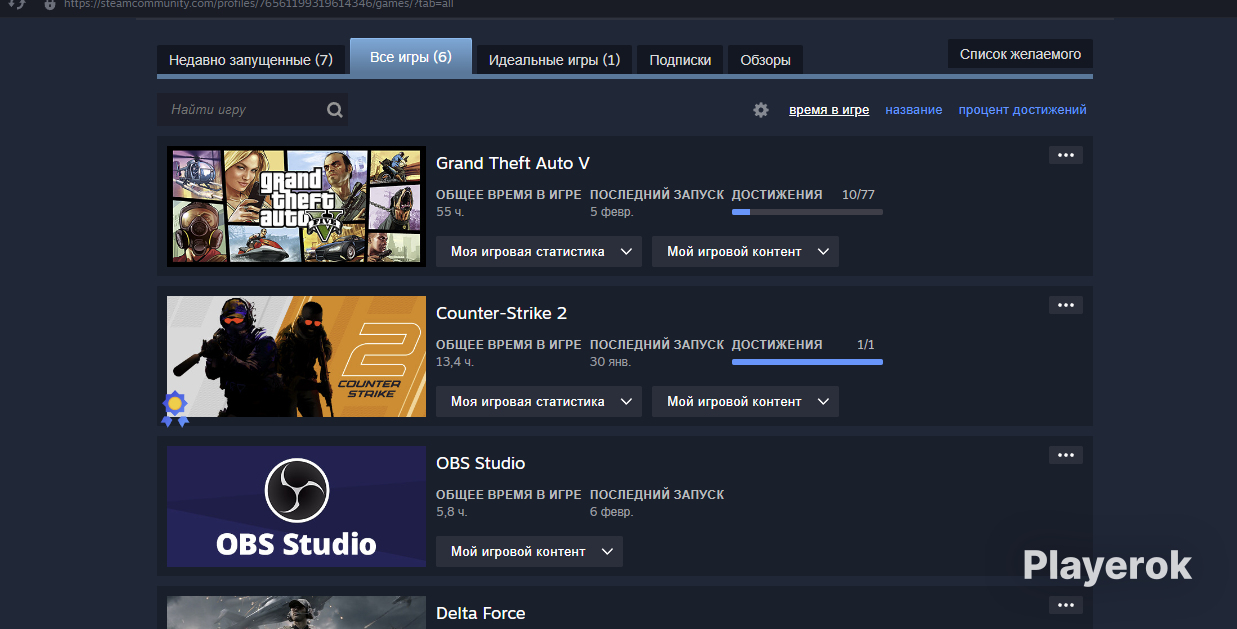The width and height of the screenshot is (1237, 629).
Task: Select the 'Все игры (6)' tab
Action: tap(411, 57)
